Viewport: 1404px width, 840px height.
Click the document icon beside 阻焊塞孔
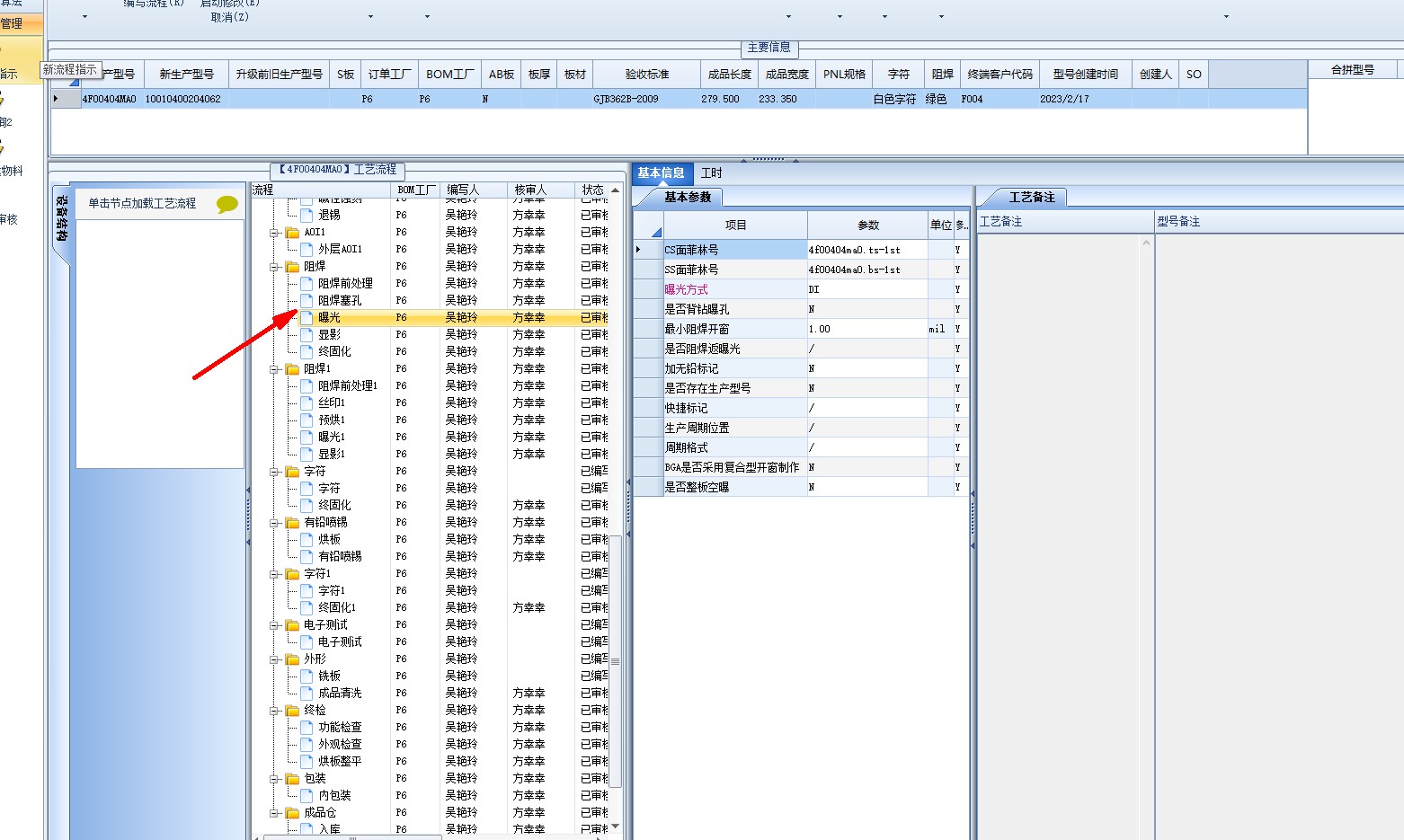[x=307, y=300]
